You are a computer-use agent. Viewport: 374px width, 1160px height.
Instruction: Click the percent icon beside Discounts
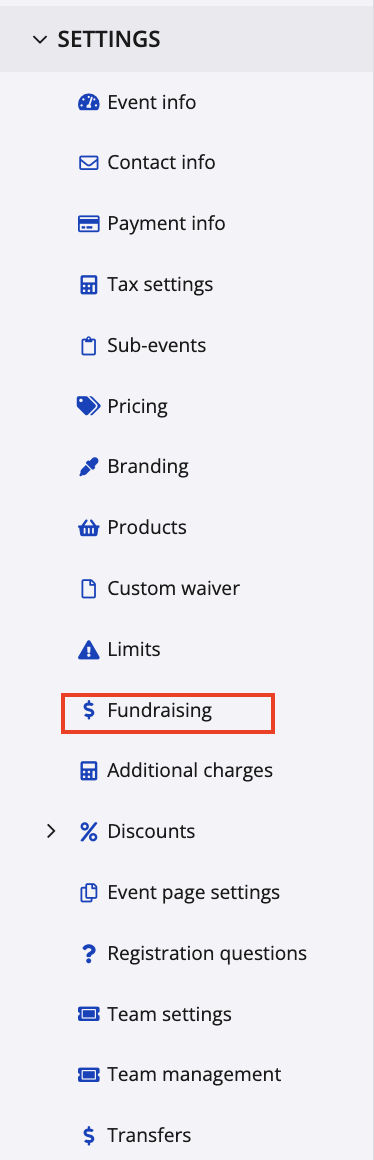[89, 832]
